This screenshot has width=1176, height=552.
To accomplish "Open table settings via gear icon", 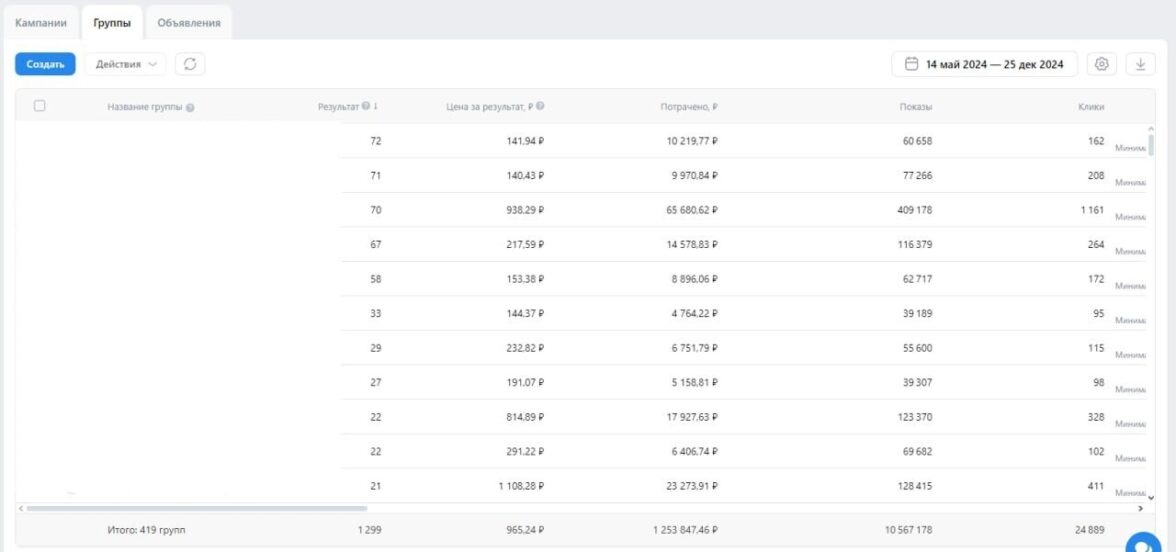I will 1102,64.
